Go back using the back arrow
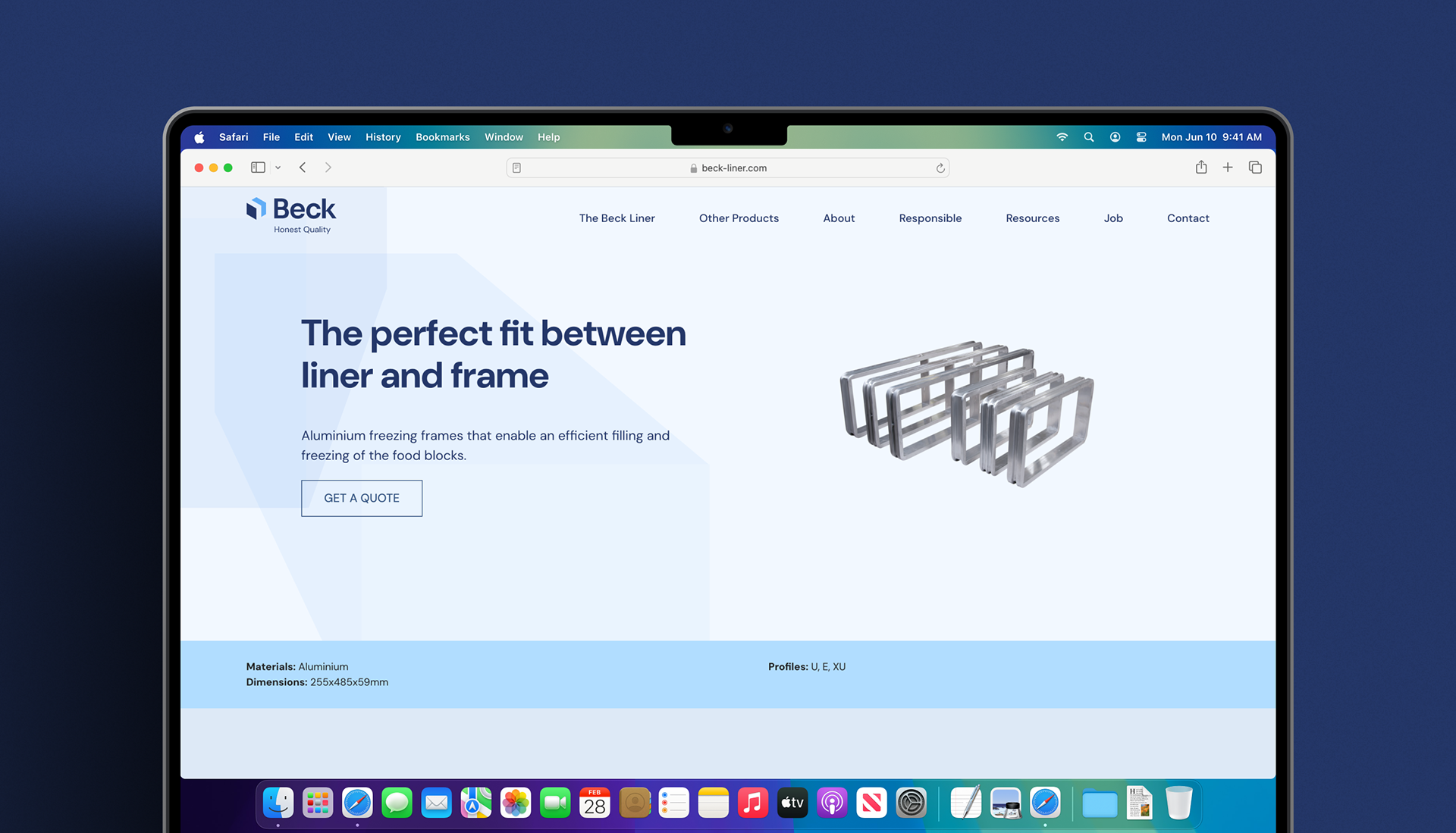Screen dimensions: 1456x833 tap(303, 168)
